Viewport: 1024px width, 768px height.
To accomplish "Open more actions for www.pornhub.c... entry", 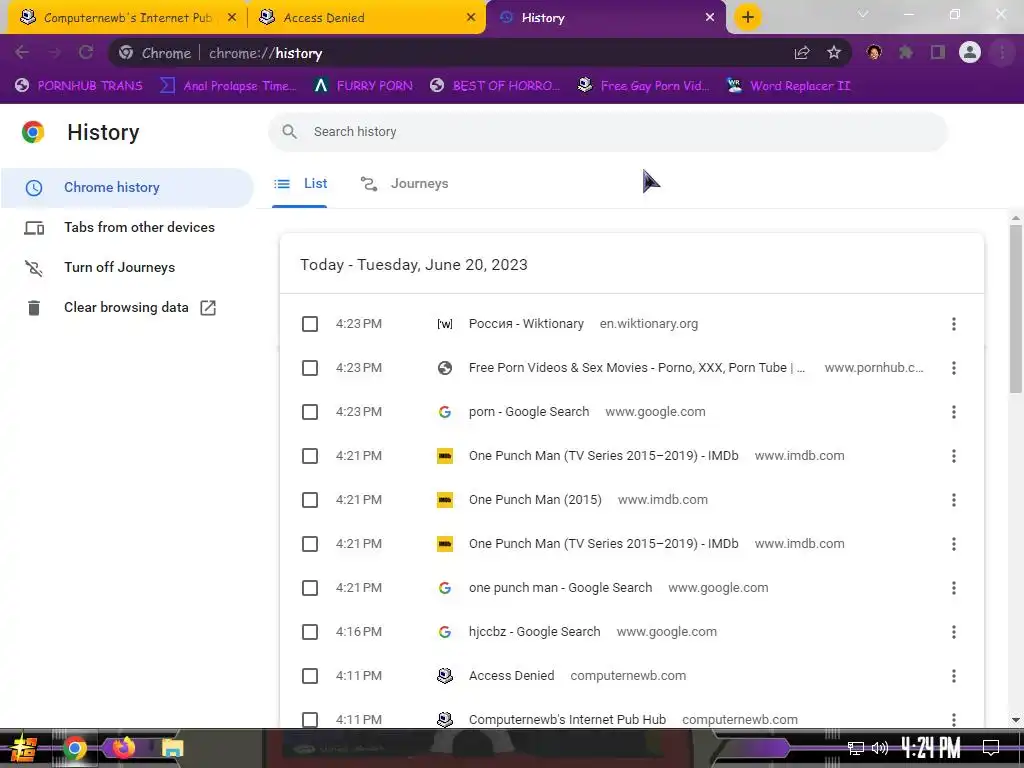I will pos(953,368).
